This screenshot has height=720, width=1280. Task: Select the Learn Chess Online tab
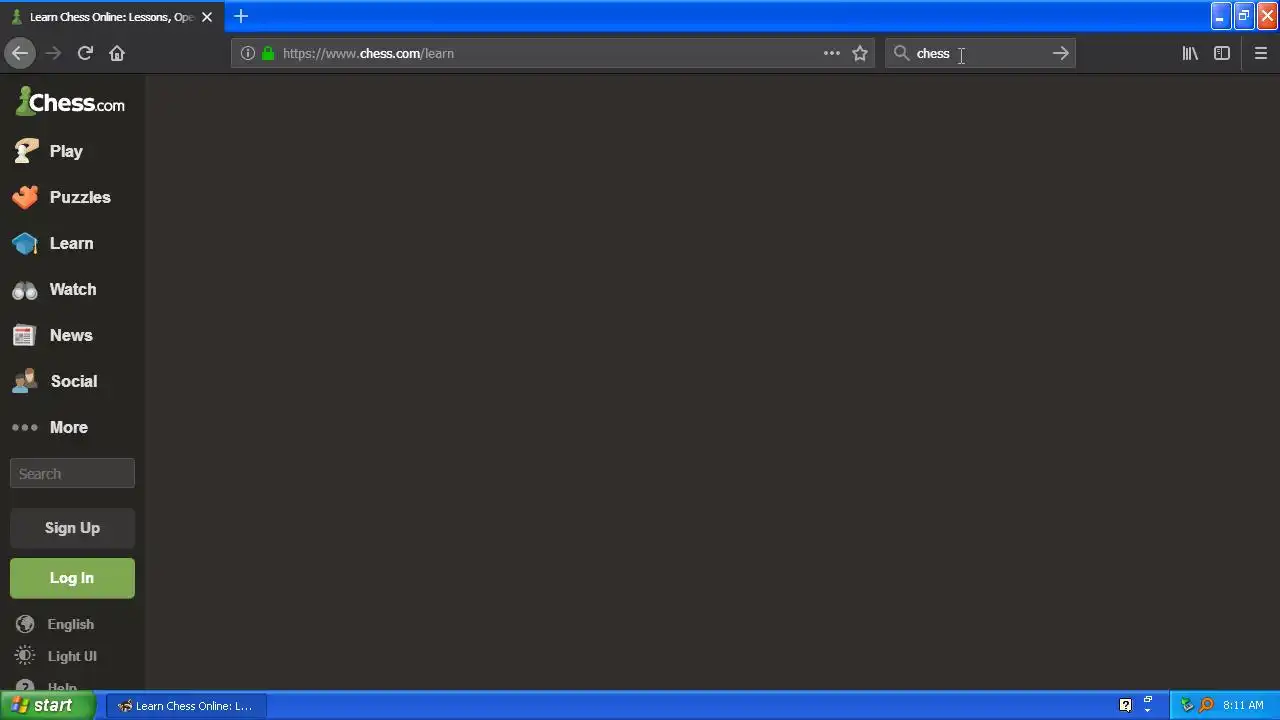point(112,17)
